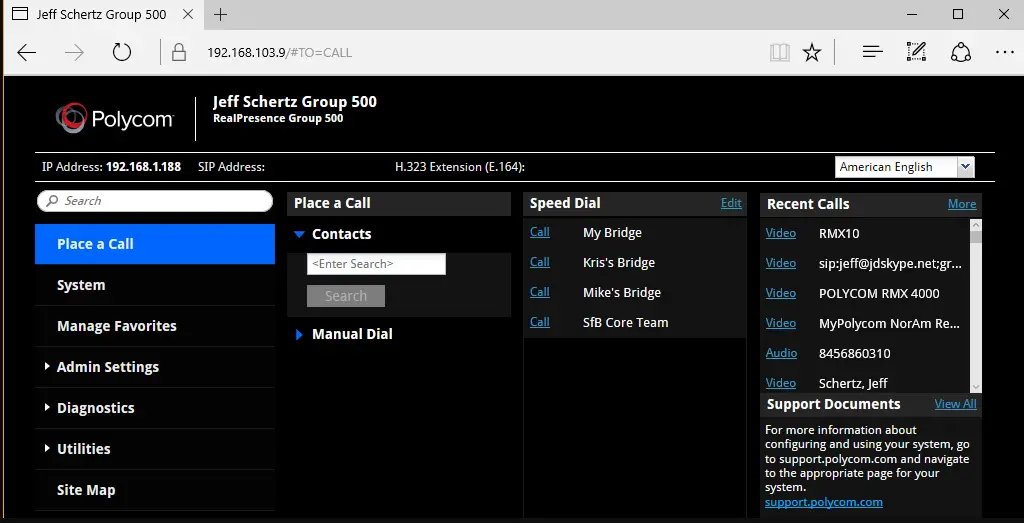Image resolution: width=1024 pixels, height=523 pixels.
Task: Expand the Diagnostics menu arrow
Action: click(47, 407)
